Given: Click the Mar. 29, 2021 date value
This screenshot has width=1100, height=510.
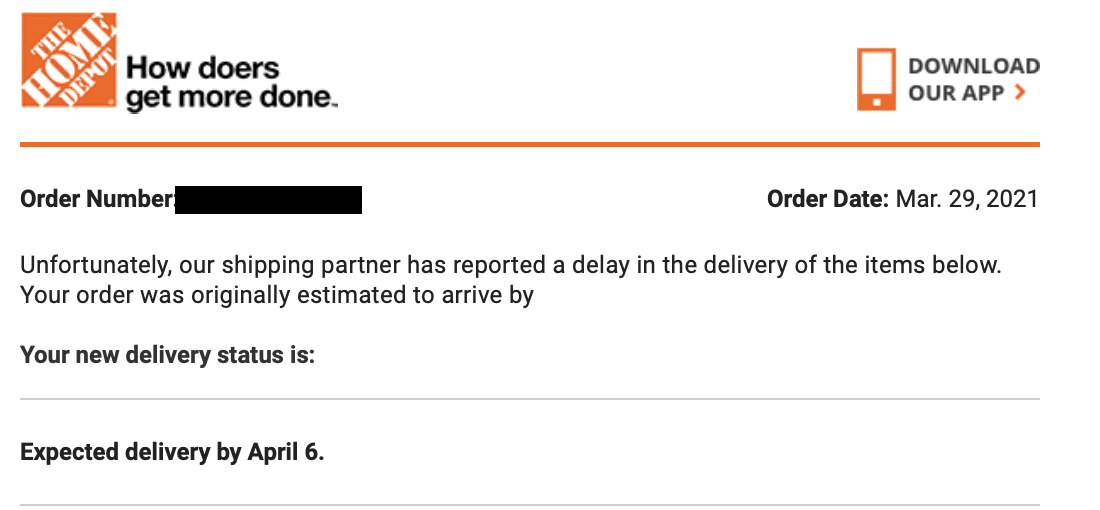Looking at the screenshot, I should 967,199.
